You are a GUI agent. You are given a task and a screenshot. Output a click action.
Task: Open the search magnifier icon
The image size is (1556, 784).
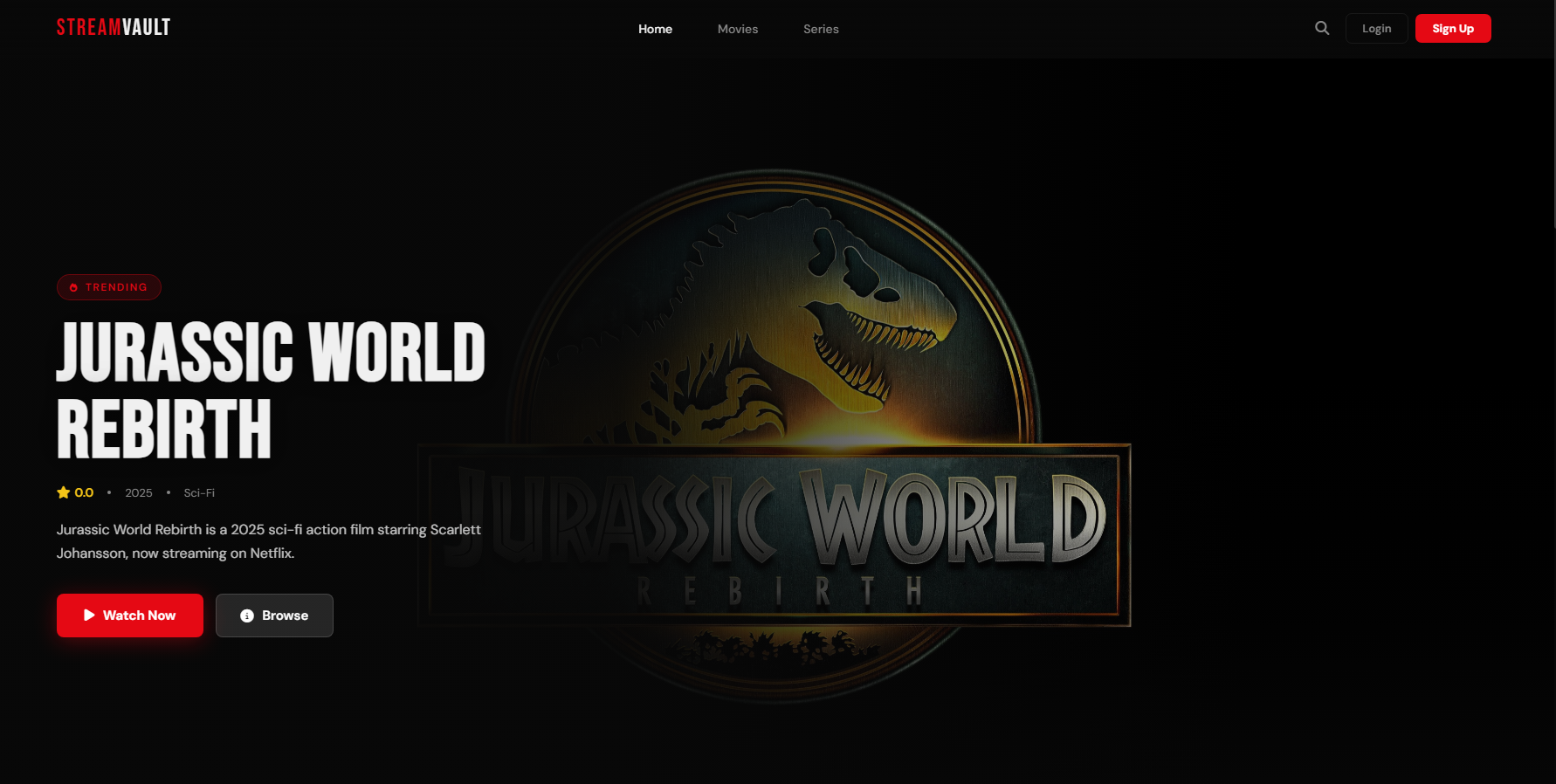[x=1322, y=28]
